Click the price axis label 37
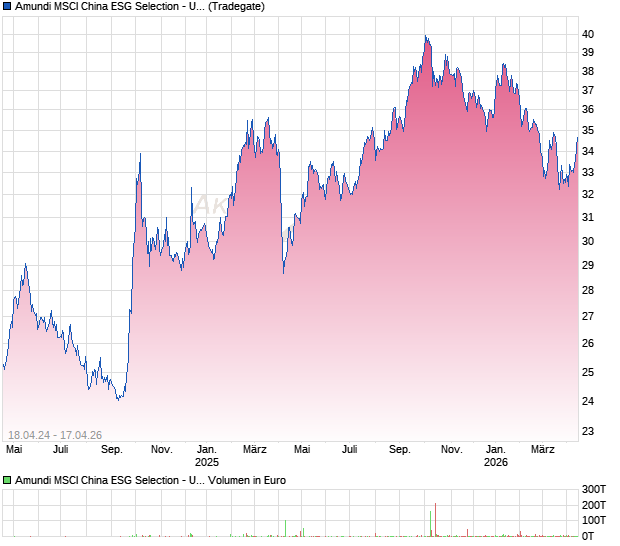 pos(588,90)
